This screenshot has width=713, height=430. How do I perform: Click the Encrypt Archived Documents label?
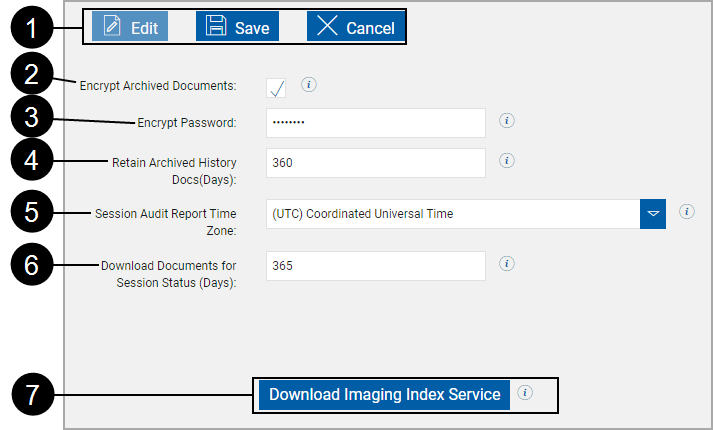158,86
